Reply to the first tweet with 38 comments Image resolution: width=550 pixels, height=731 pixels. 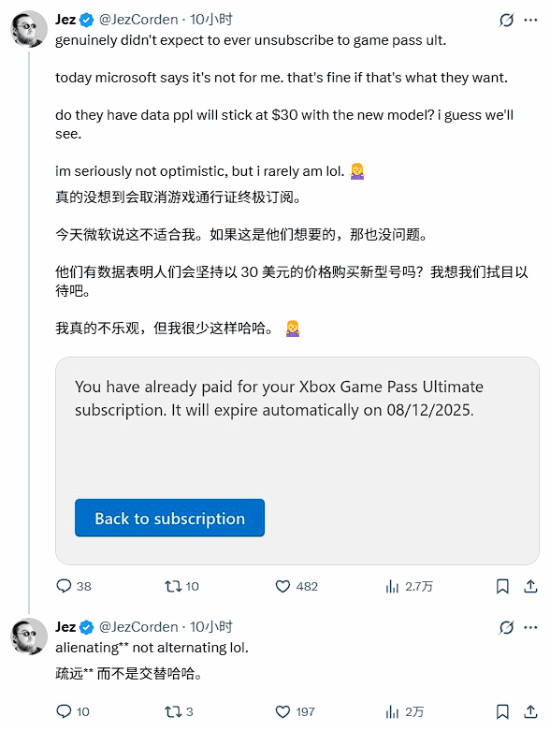tap(73, 586)
